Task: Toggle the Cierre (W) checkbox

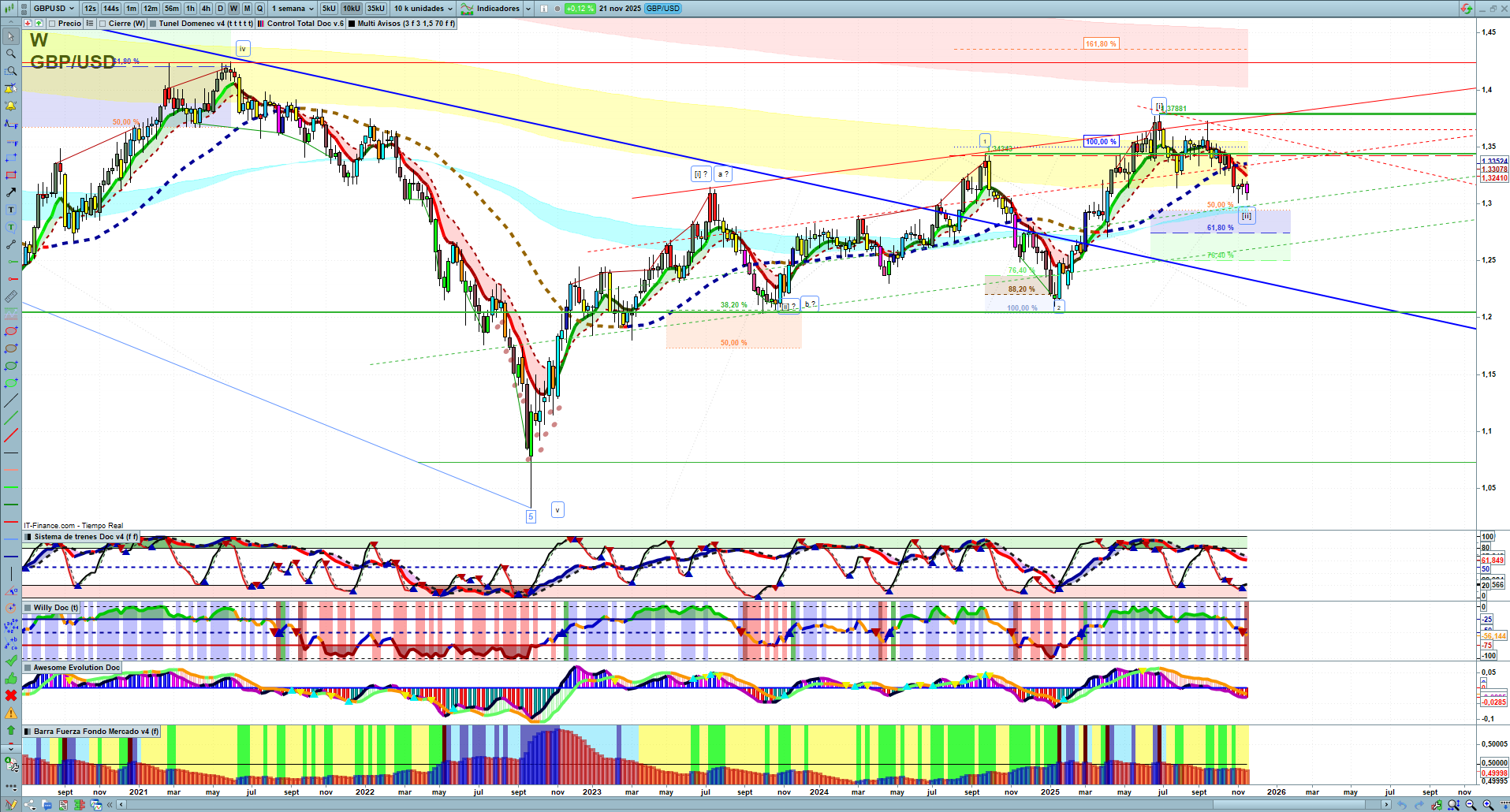Action: coord(103,24)
